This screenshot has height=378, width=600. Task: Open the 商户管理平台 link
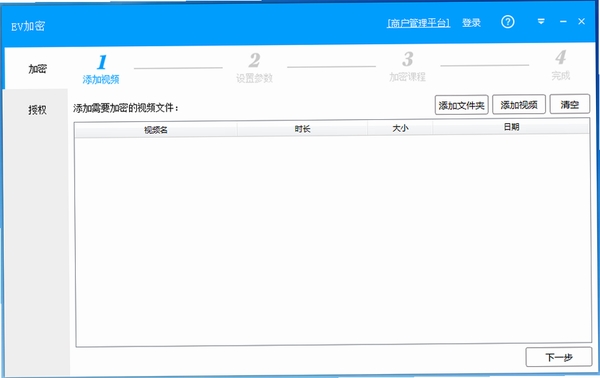coord(418,23)
